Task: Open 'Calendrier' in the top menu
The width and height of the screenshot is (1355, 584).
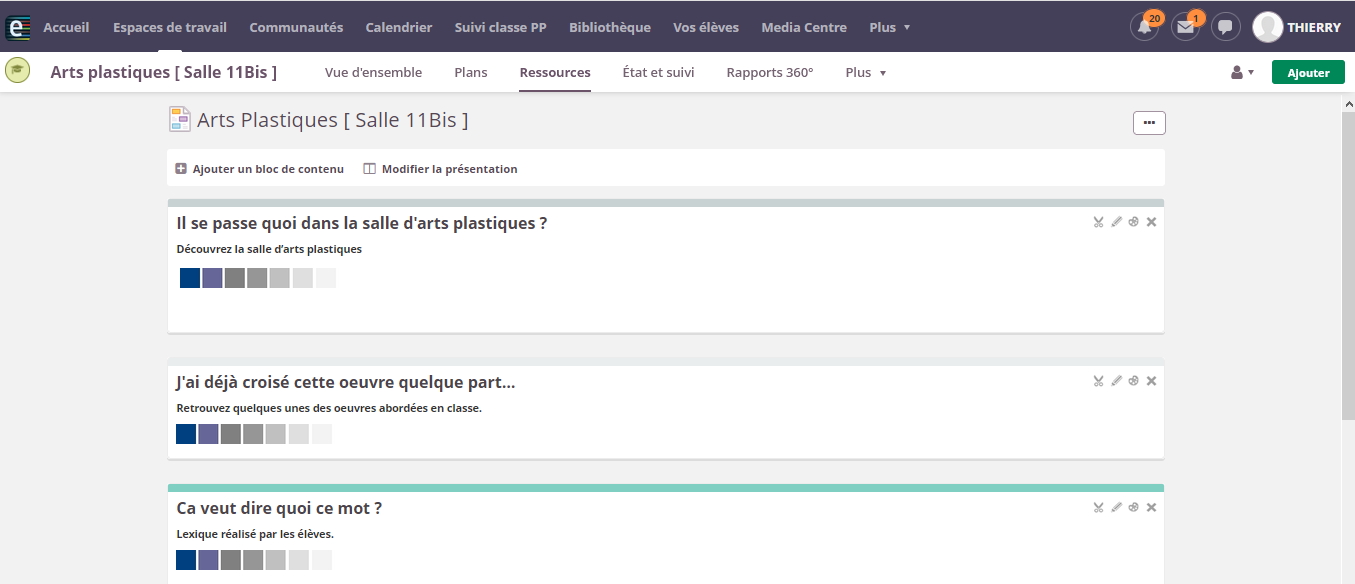Action: click(399, 27)
